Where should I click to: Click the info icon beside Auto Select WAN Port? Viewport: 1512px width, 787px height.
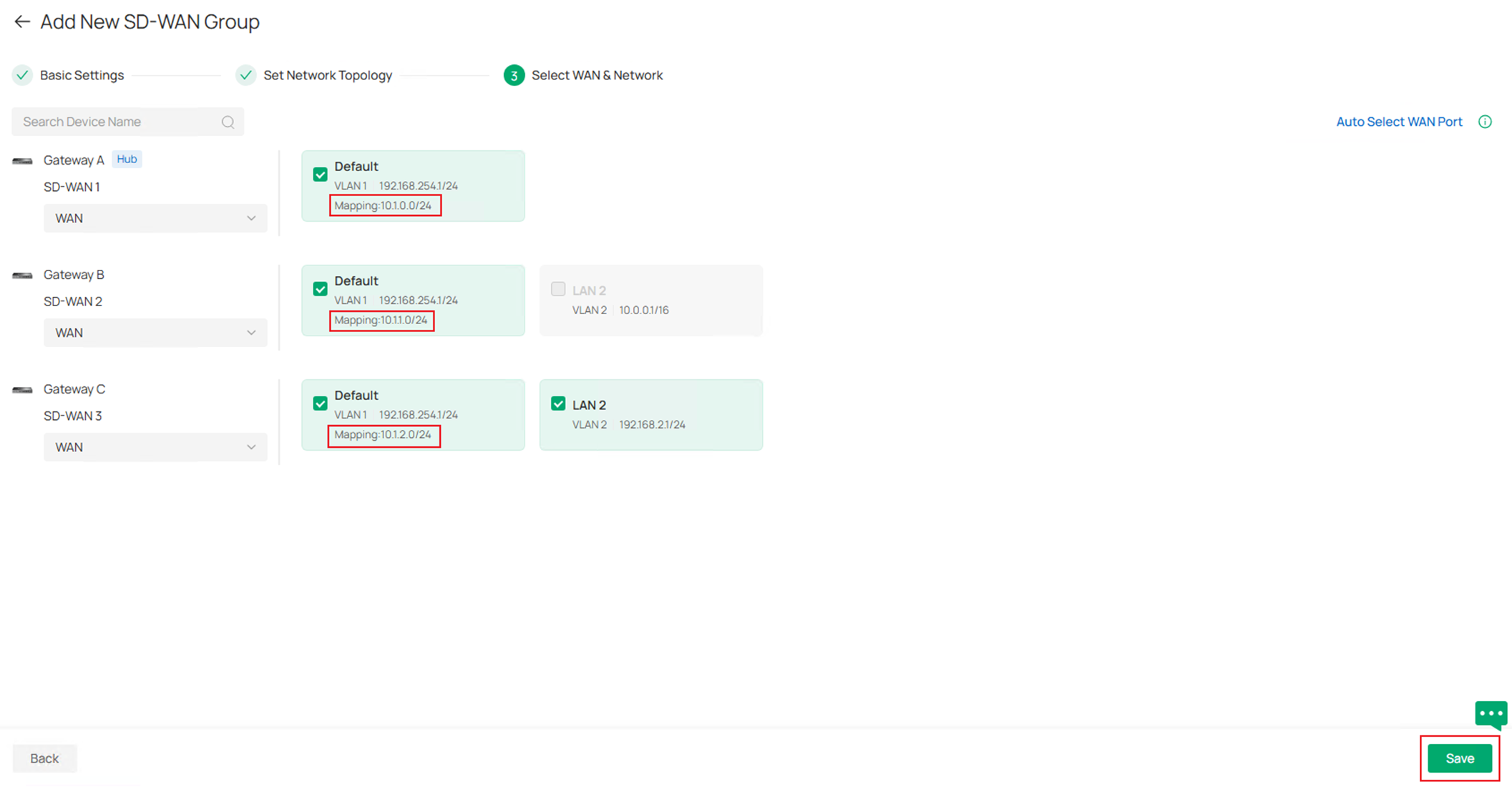(1486, 122)
